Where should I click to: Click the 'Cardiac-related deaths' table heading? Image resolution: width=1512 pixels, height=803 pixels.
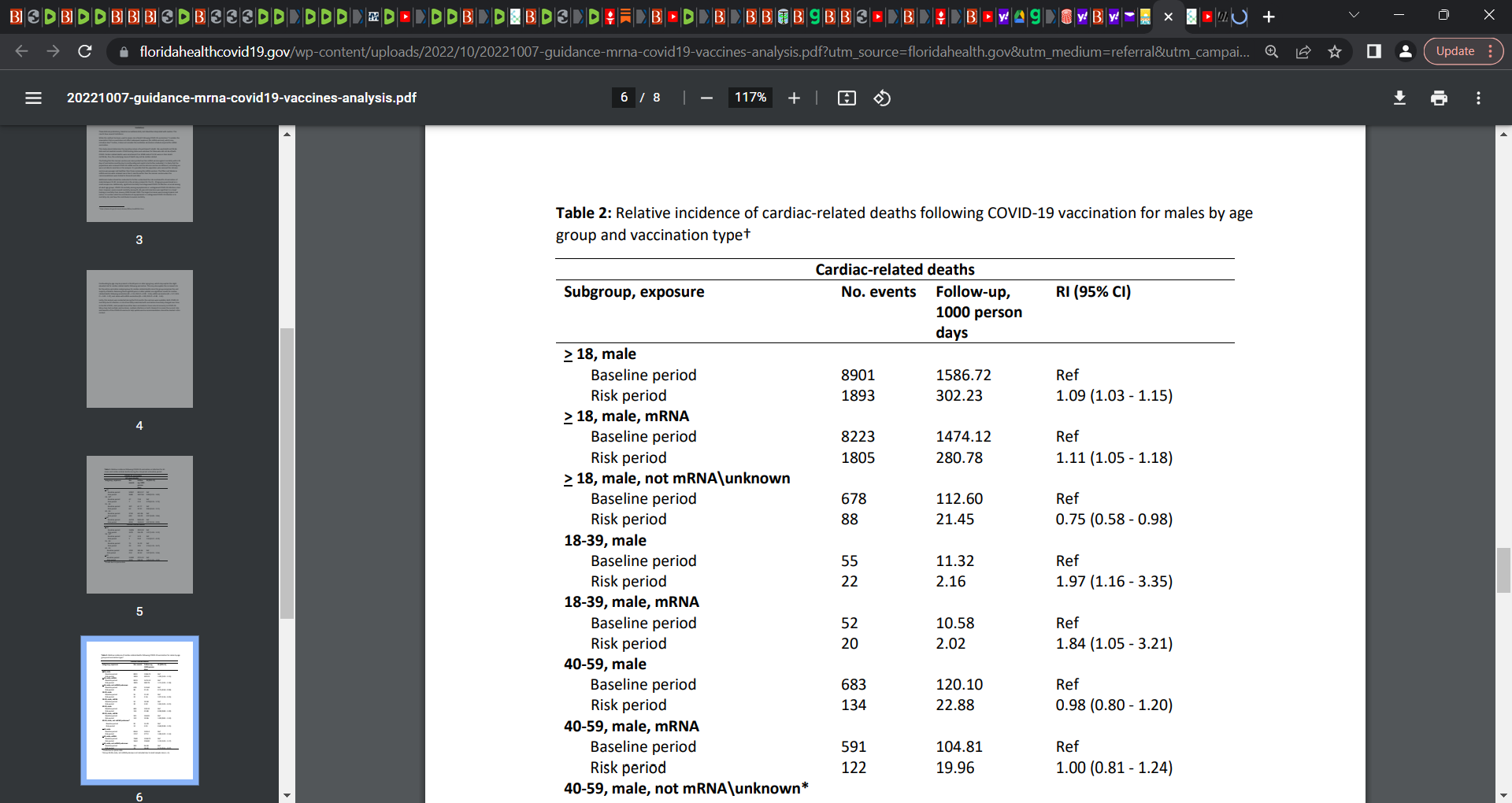pos(895,269)
